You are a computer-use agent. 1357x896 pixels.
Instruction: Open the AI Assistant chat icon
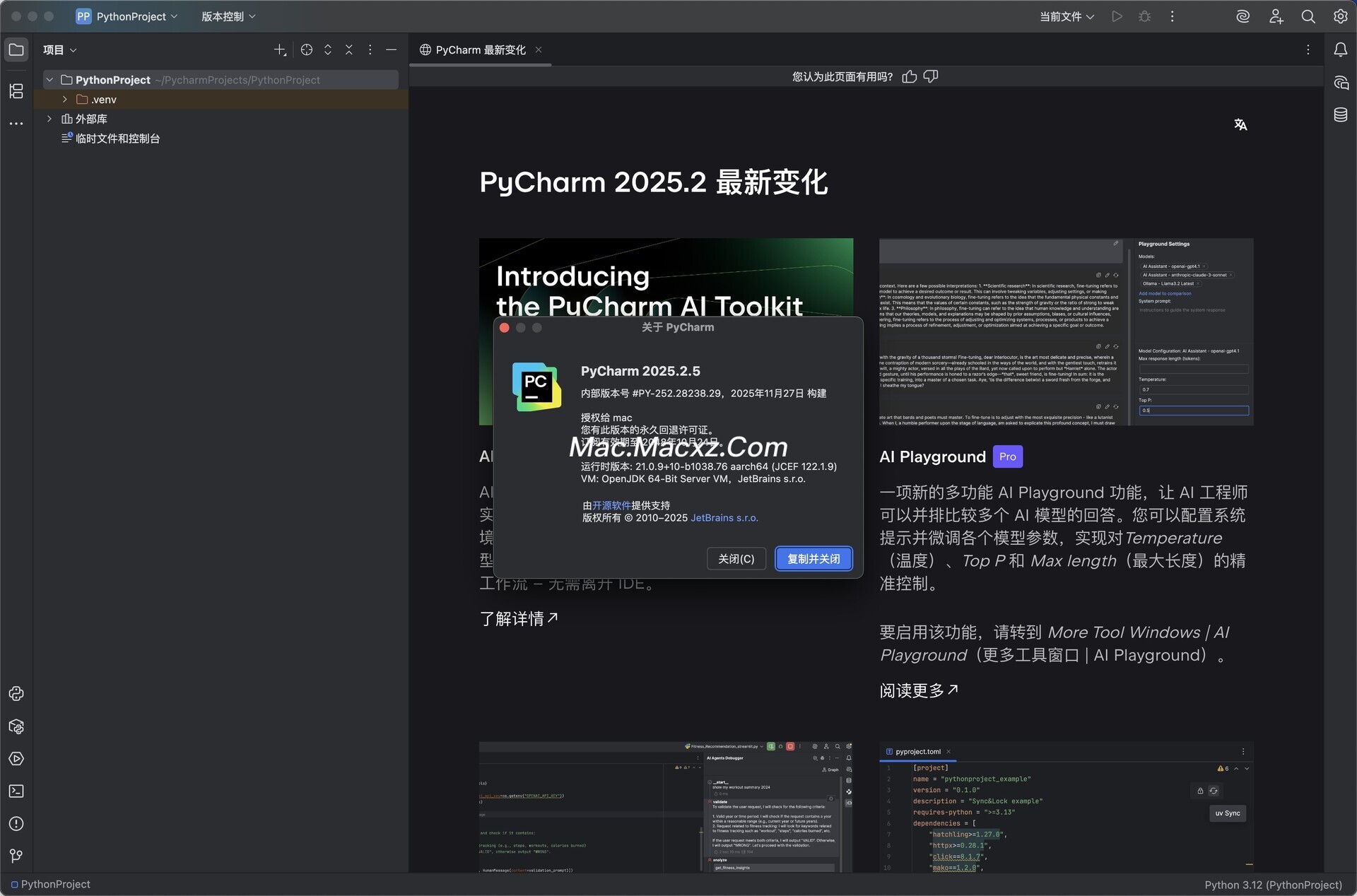click(x=1341, y=83)
